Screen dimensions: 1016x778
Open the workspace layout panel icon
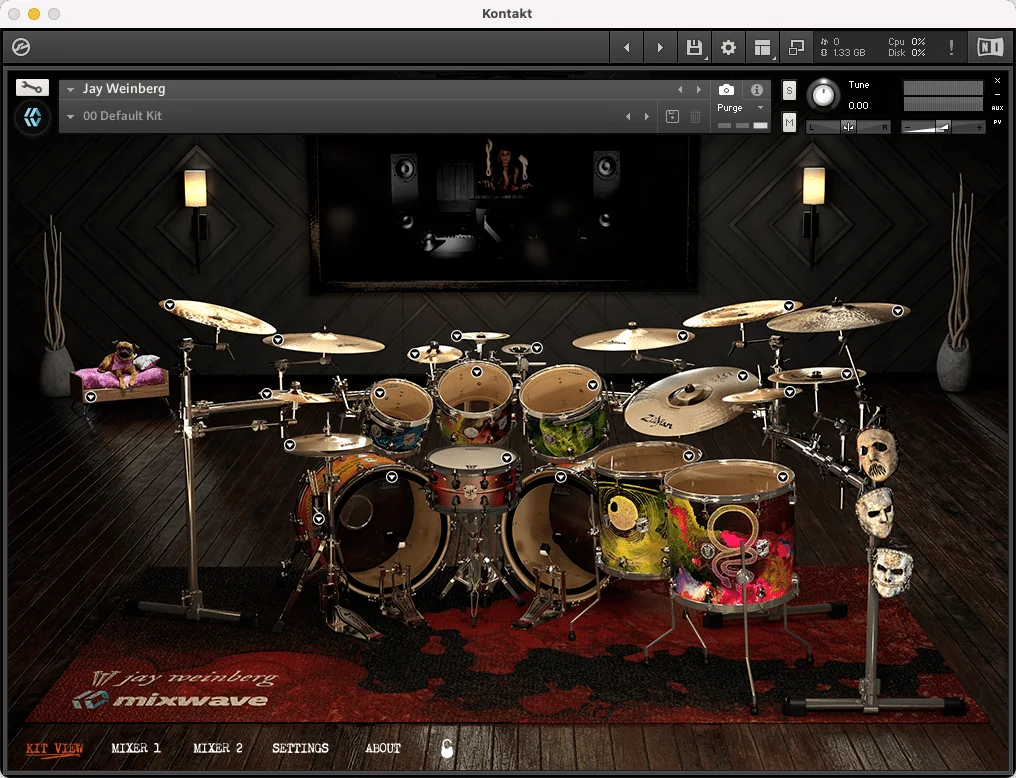tap(763, 47)
